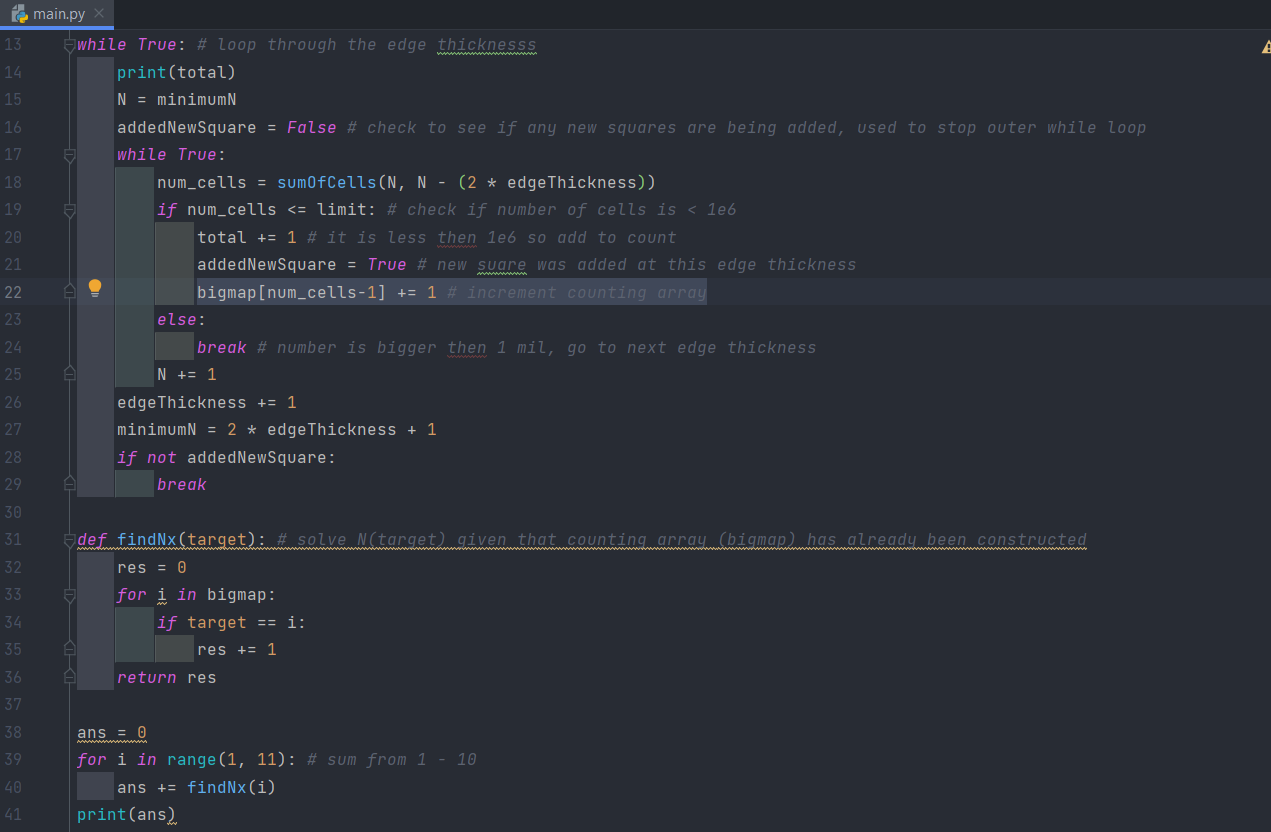
Task: Click the fold end marker on line 22
Action: pos(69,292)
